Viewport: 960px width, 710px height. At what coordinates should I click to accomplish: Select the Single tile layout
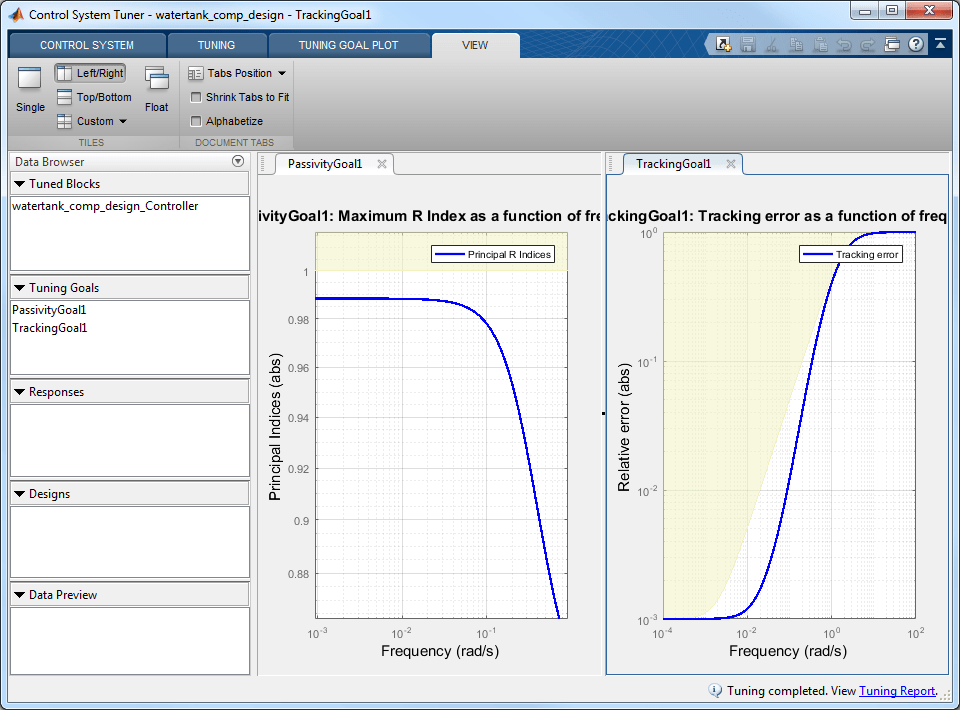point(30,88)
